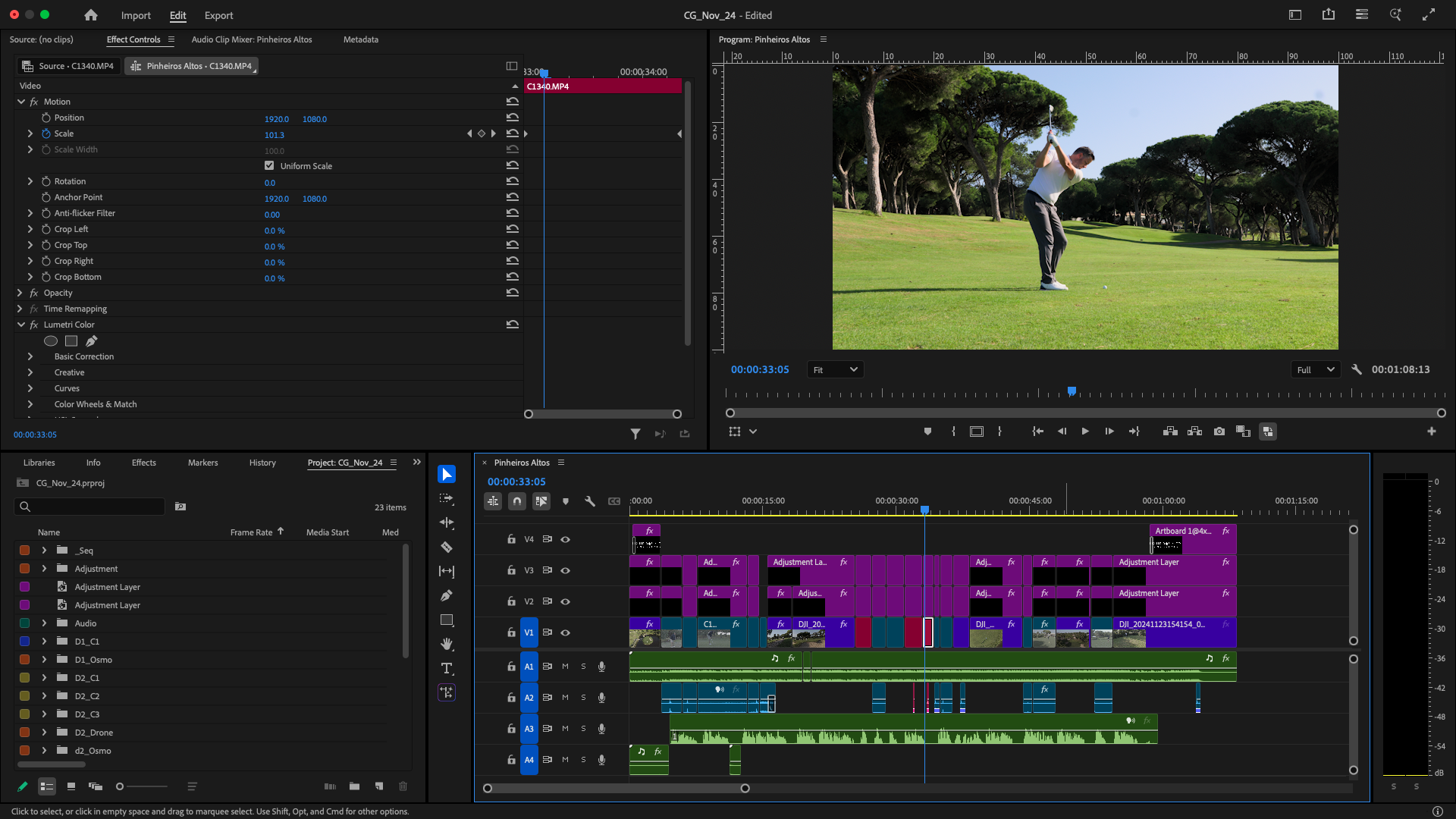Select the Hand tool
Screen dimensions: 1456x819
click(447, 644)
